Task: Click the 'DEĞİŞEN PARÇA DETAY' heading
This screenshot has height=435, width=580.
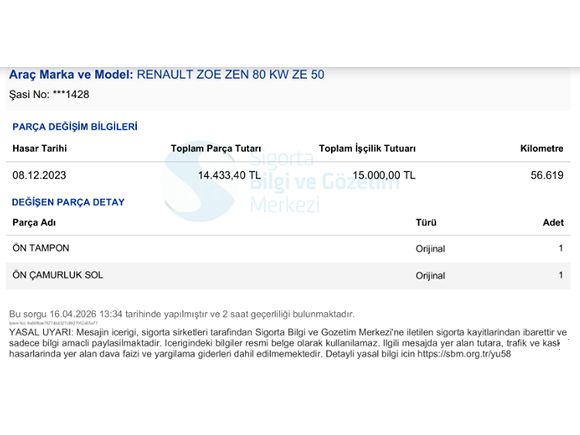Action: click(x=68, y=202)
